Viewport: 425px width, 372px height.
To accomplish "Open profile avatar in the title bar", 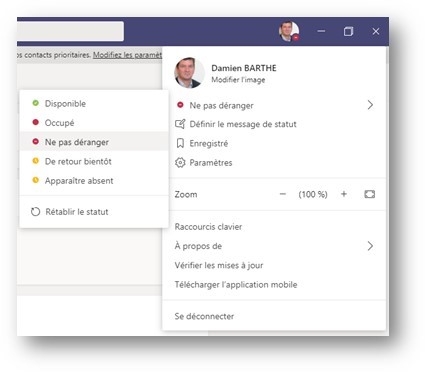I will pyautogui.click(x=289, y=31).
